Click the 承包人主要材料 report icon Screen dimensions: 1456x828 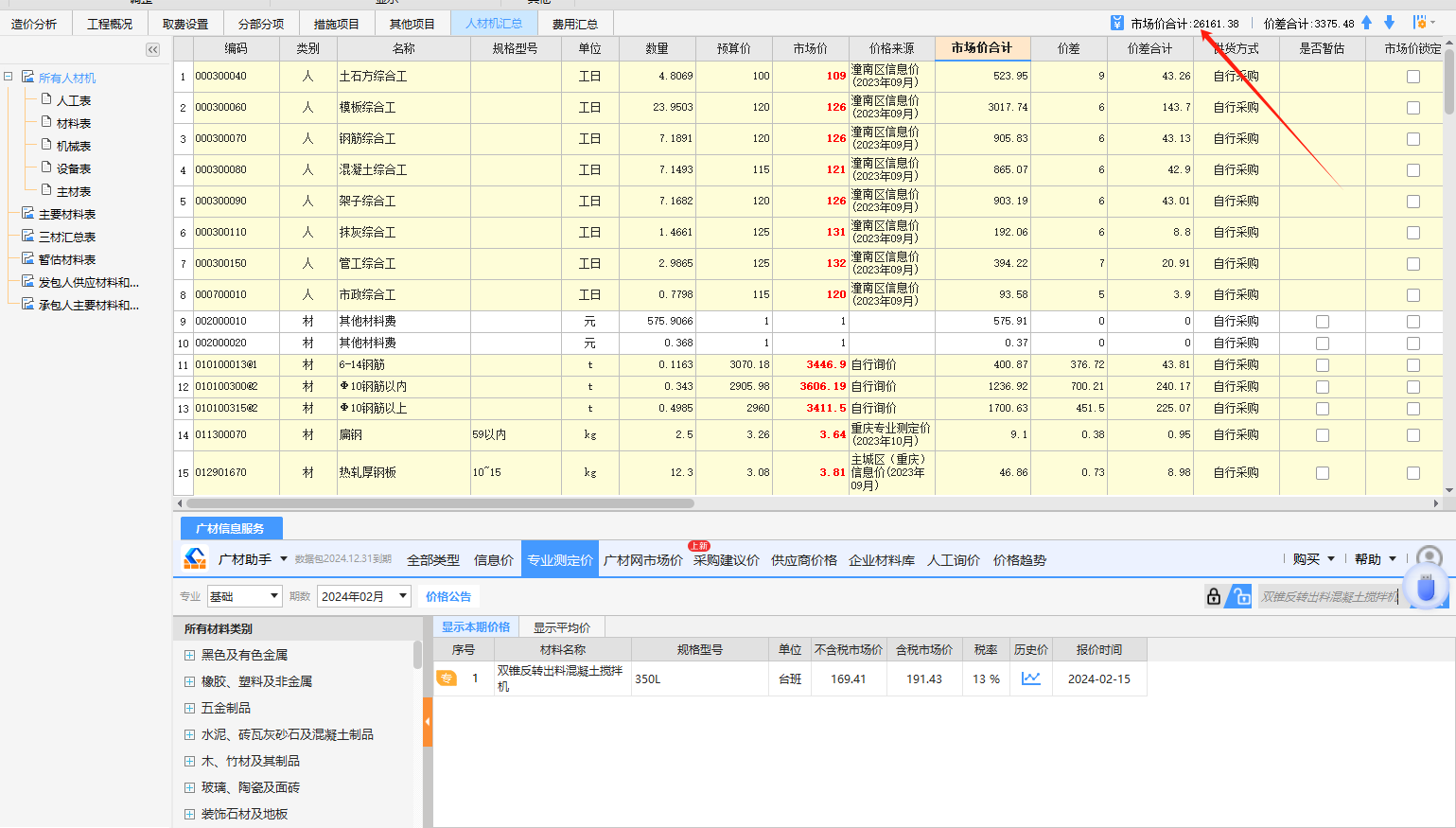(28, 304)
